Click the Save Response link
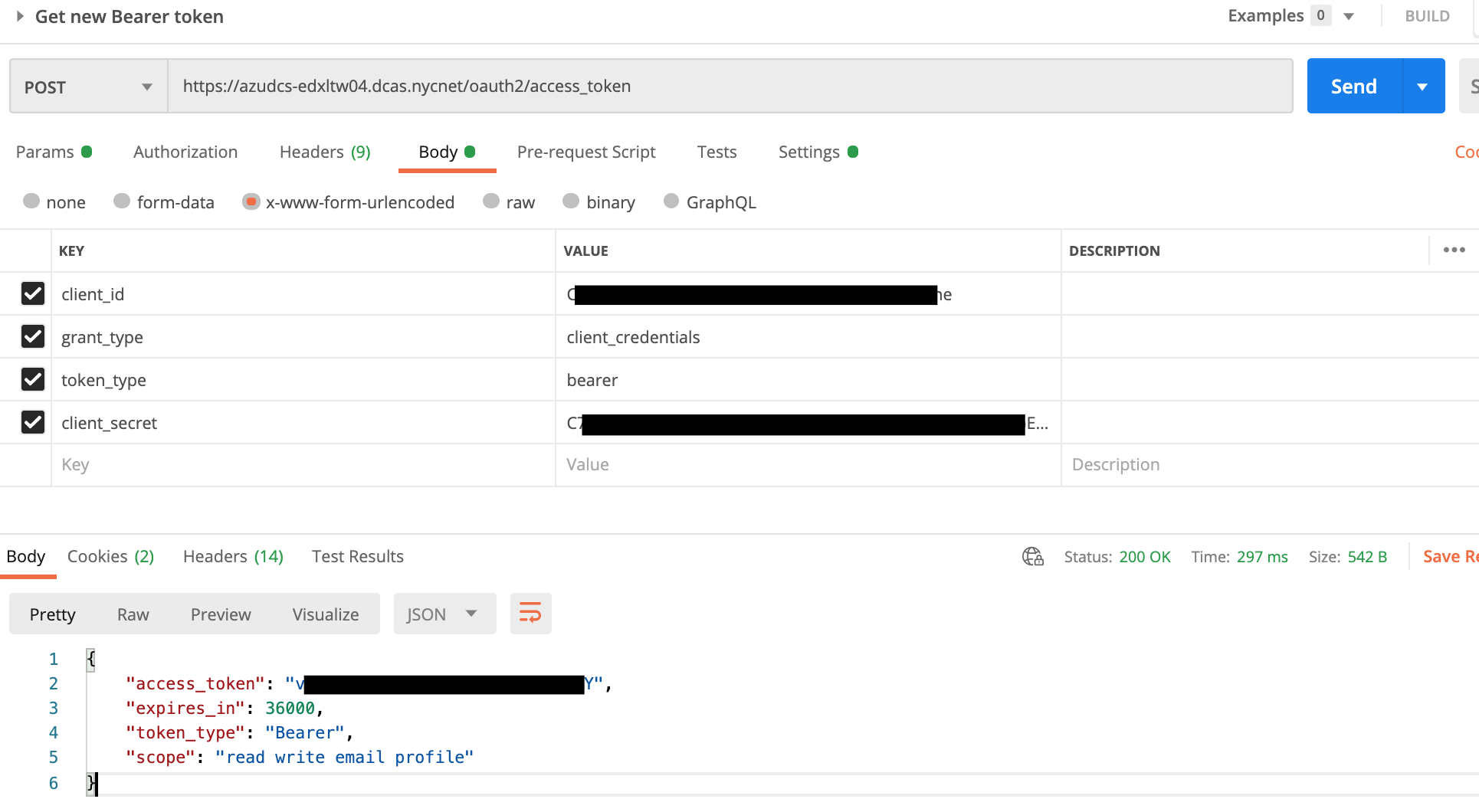Image resolution: width=1479 pixels, height=812 pixels. (1450, 557)
